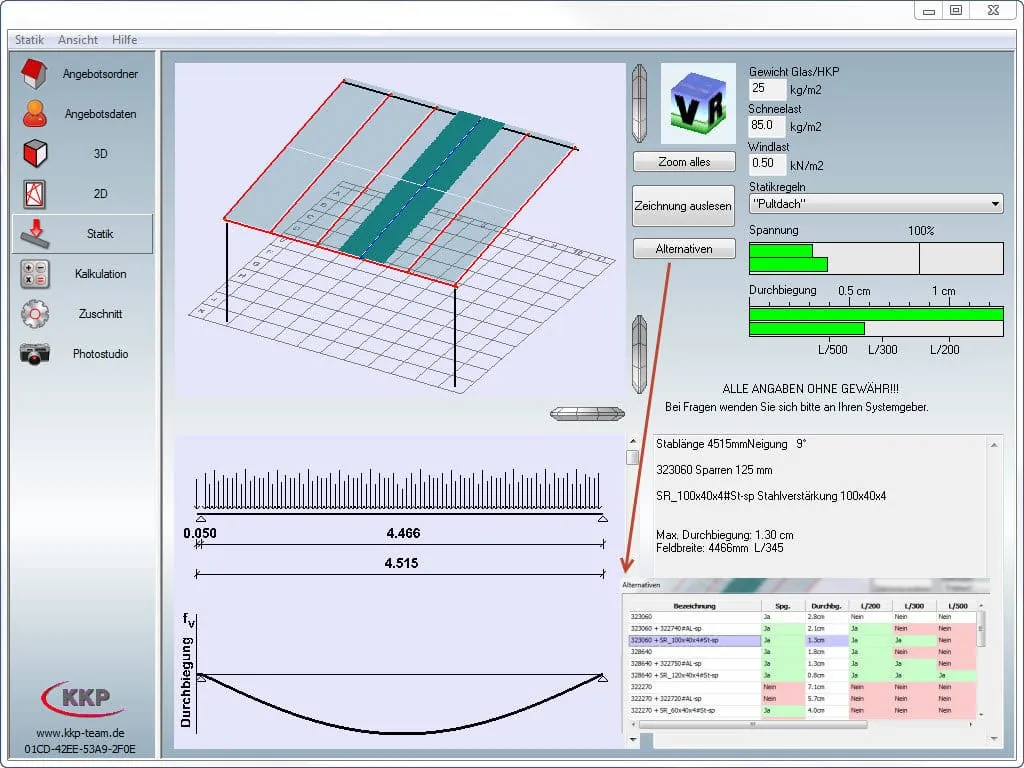Click the horizontal rotation crystal control
Screen dimensions: 1024x768
pyautogui.click(x=587, y=413)
